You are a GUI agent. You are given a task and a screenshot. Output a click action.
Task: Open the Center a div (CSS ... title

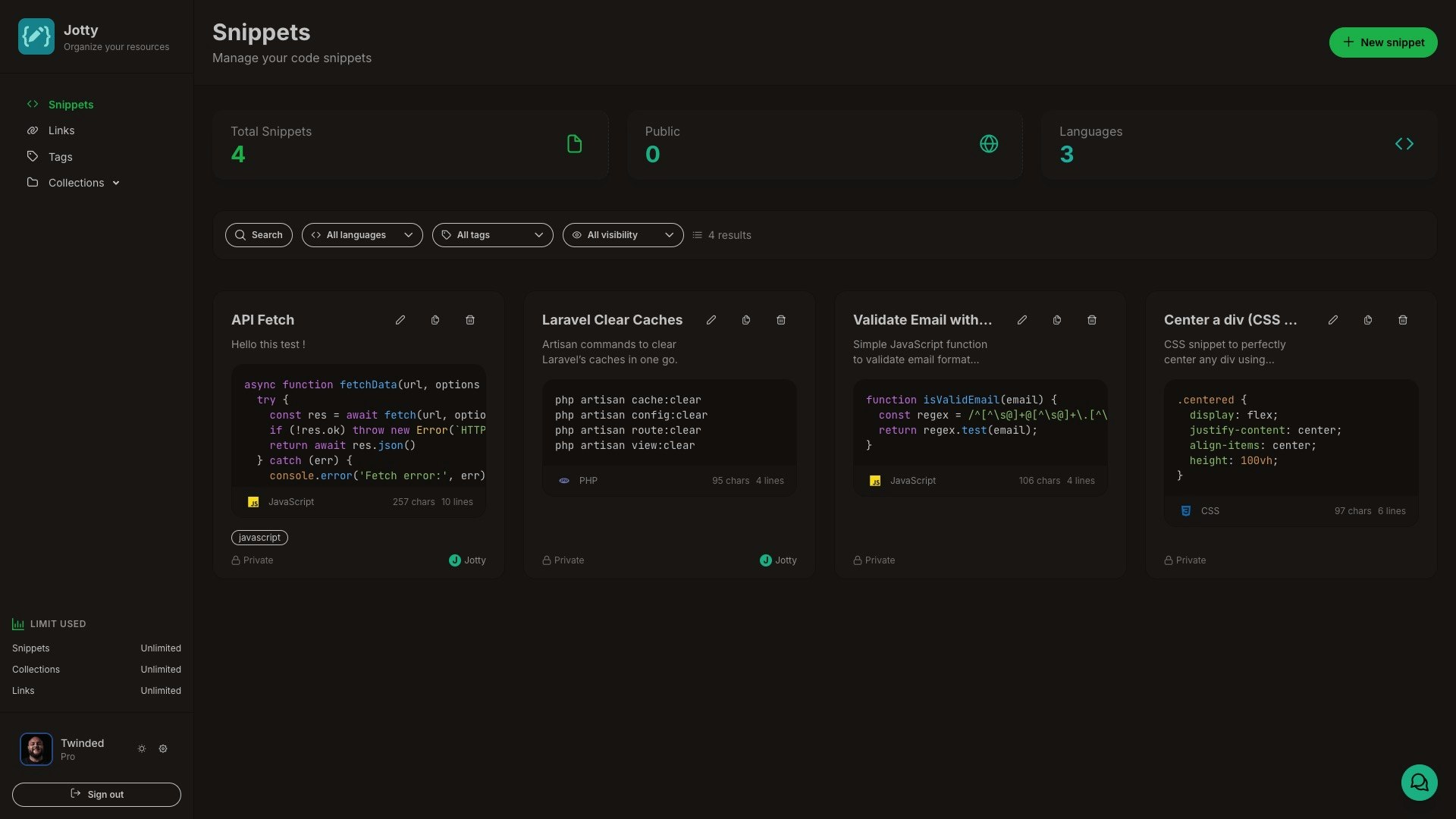point(1231,320)
